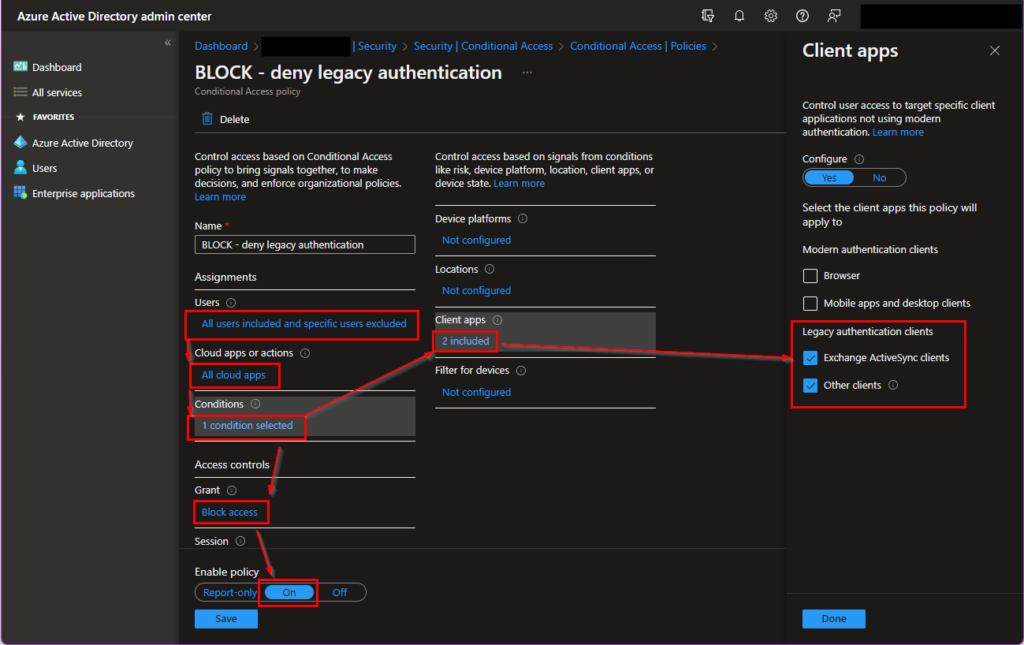Open portal settings gear
The height and width of the screenshot is (645, 1024).
(771, 16)
